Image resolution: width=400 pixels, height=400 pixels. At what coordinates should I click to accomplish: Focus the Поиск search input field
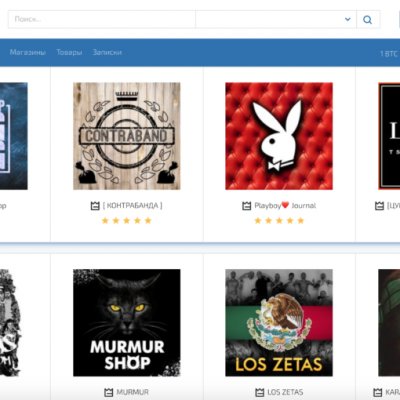[x=102, y=19]
